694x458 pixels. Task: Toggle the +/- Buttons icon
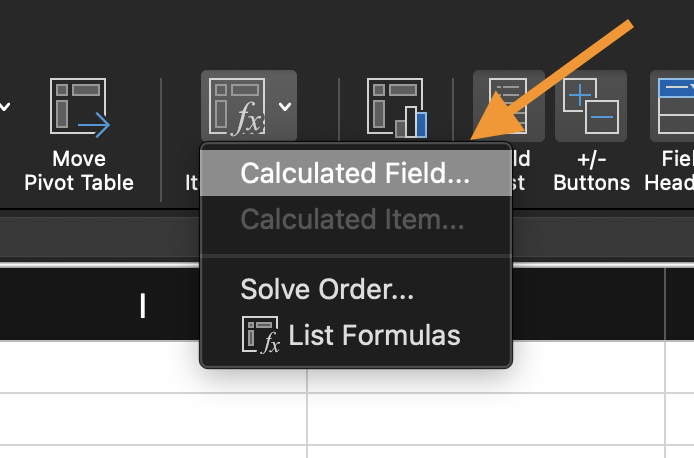[x=590, y=106]
